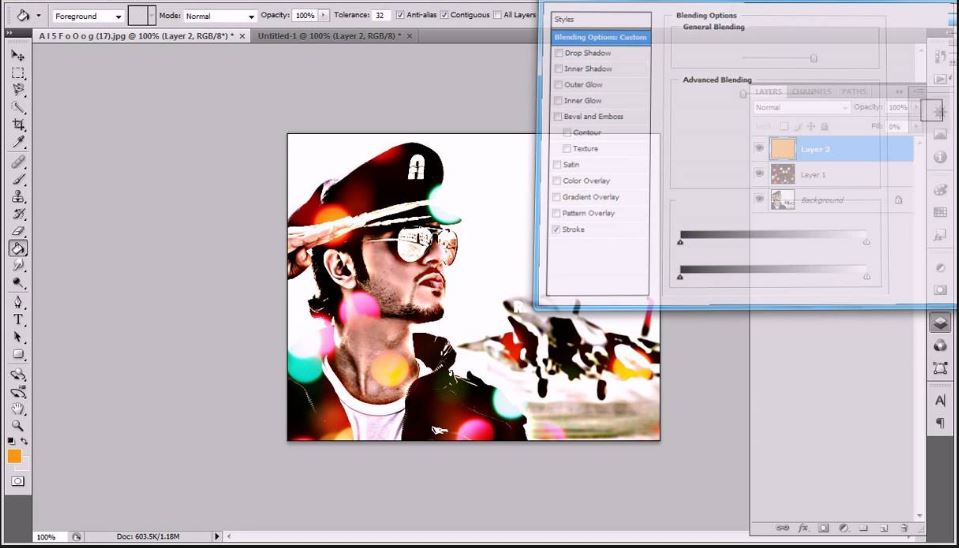959x548 pixels.
Task: Select the Crop tool
Action: [x=18, y=125]
